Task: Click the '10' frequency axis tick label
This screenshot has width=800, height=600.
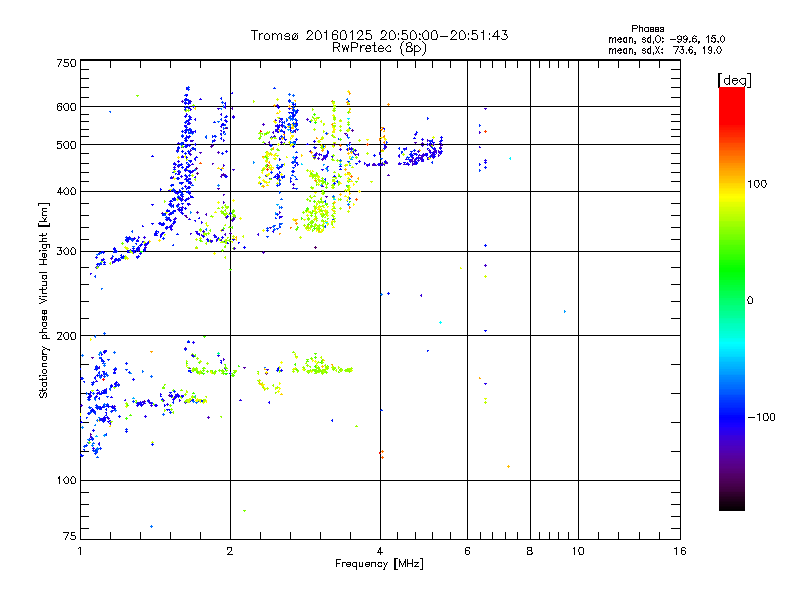Action: pos(578,551)
